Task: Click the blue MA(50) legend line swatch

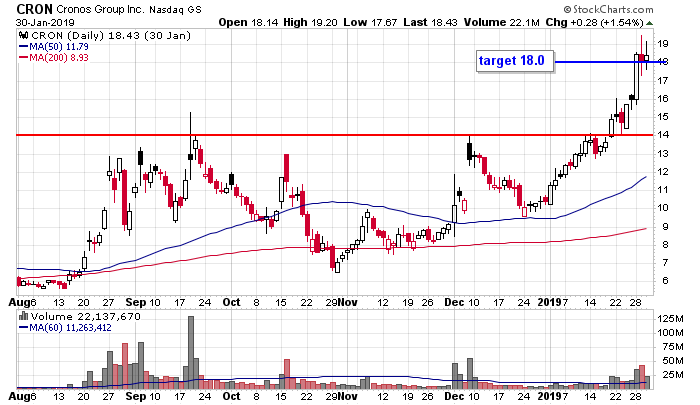Action: click(x=23, y=46)
